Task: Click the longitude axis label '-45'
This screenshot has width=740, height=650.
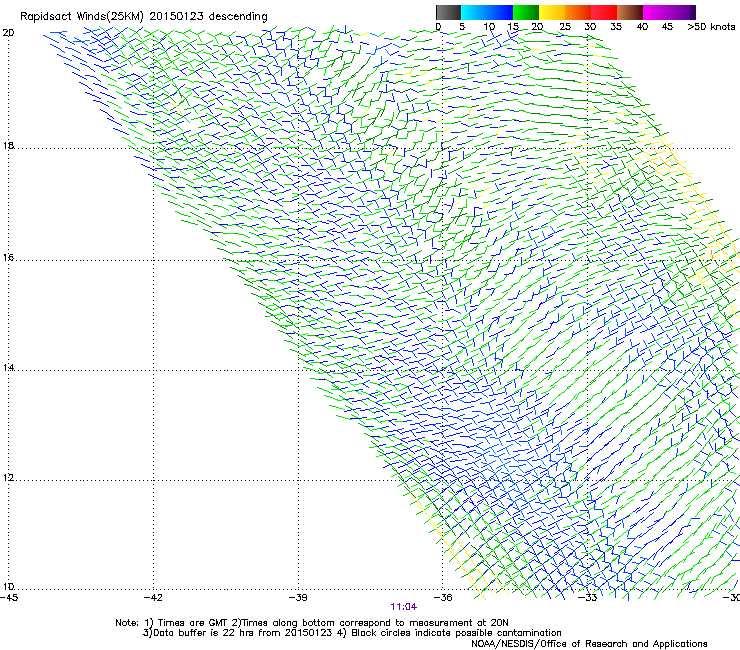Action: click(9, 598)
